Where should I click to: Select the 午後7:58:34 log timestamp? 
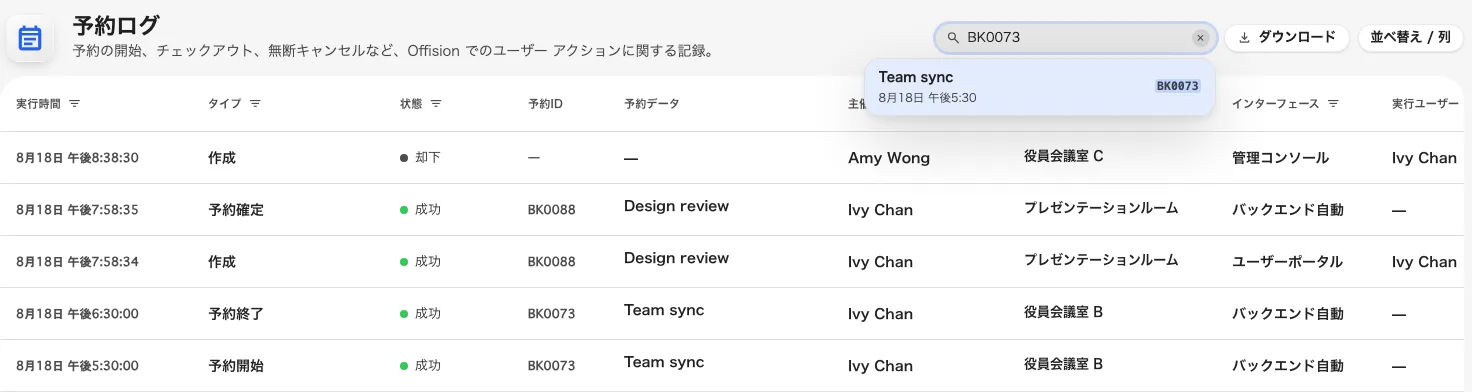[x=77, y=262]
